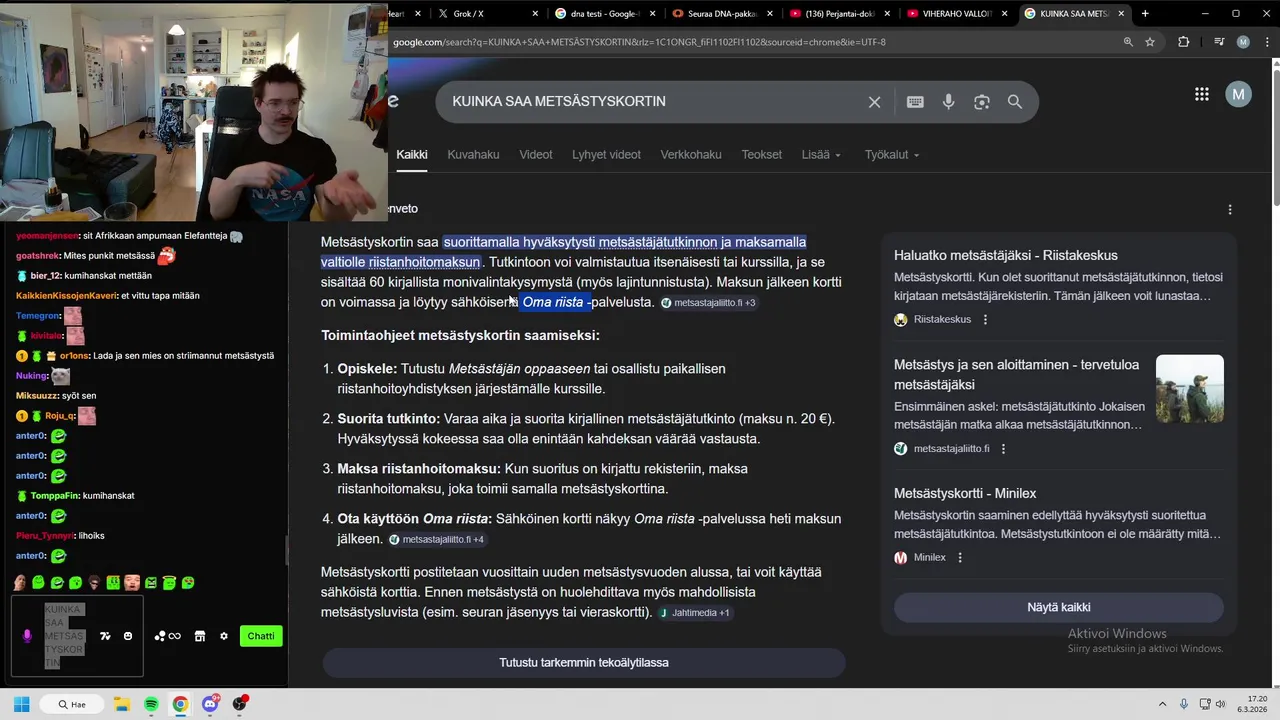1280x720 pixels.
Task: Open more options for Minilex result
Action: [x=960, y=558]
